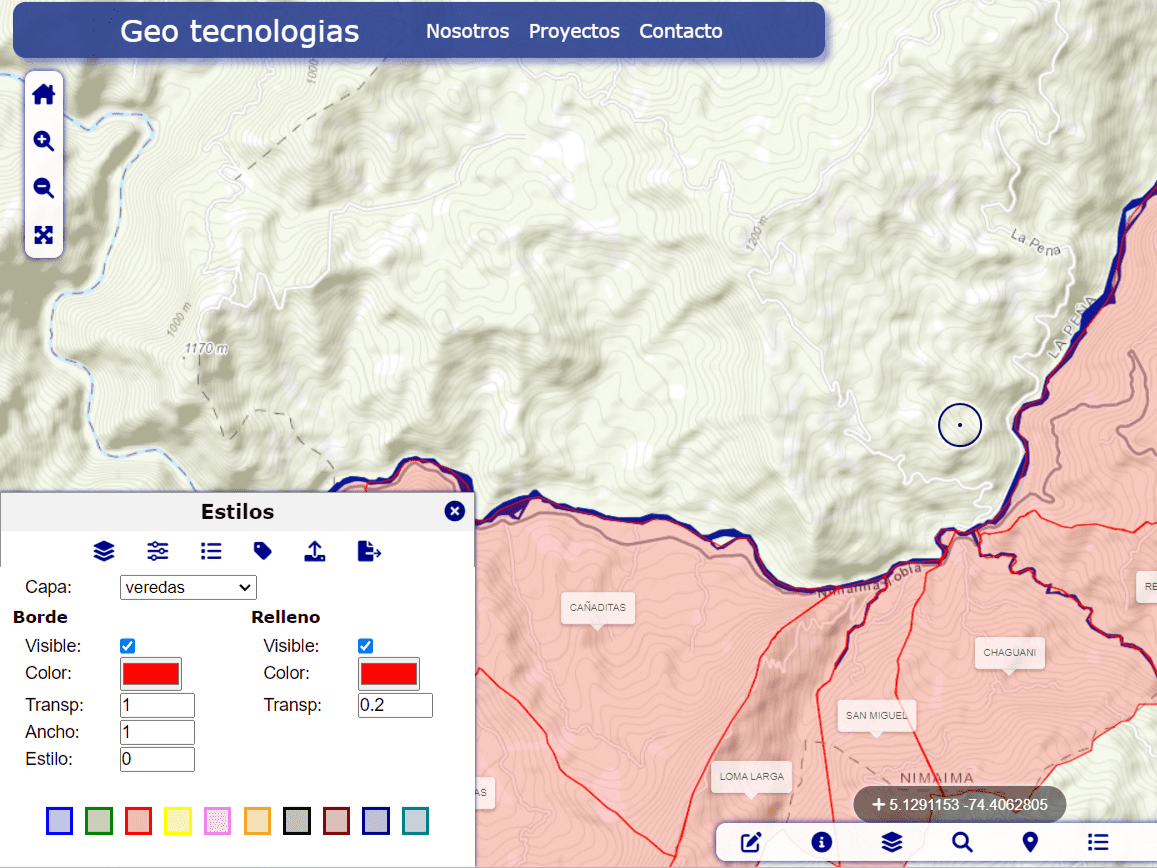Click the label tag icon in Estilos
1157x868 pixels.
pos(263,551)
